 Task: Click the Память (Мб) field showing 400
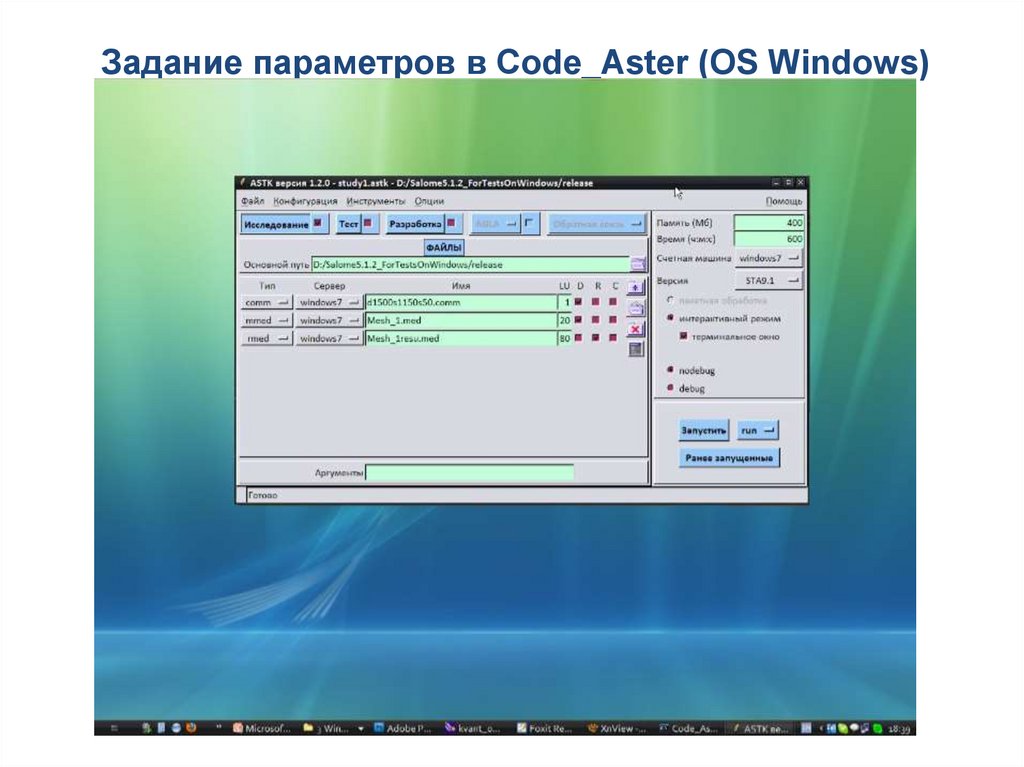pos(769,223)
